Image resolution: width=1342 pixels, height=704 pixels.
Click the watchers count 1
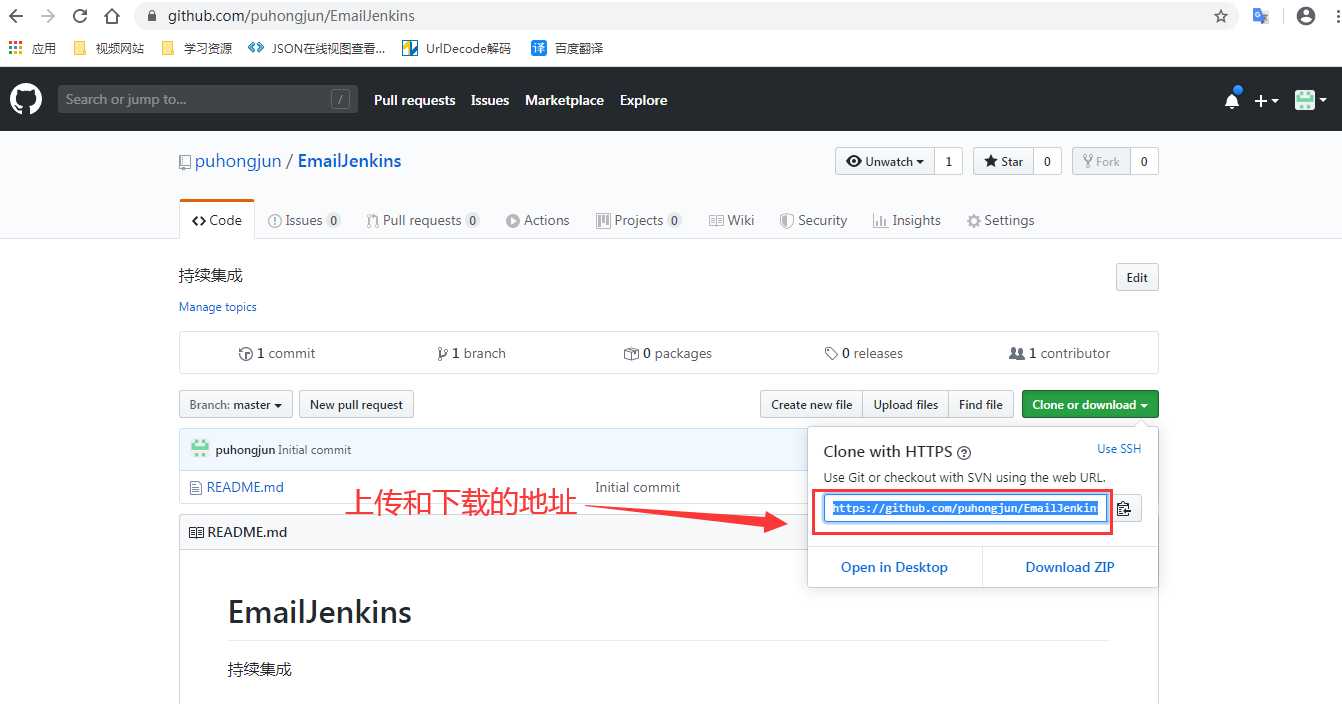[x=948, y=161]
